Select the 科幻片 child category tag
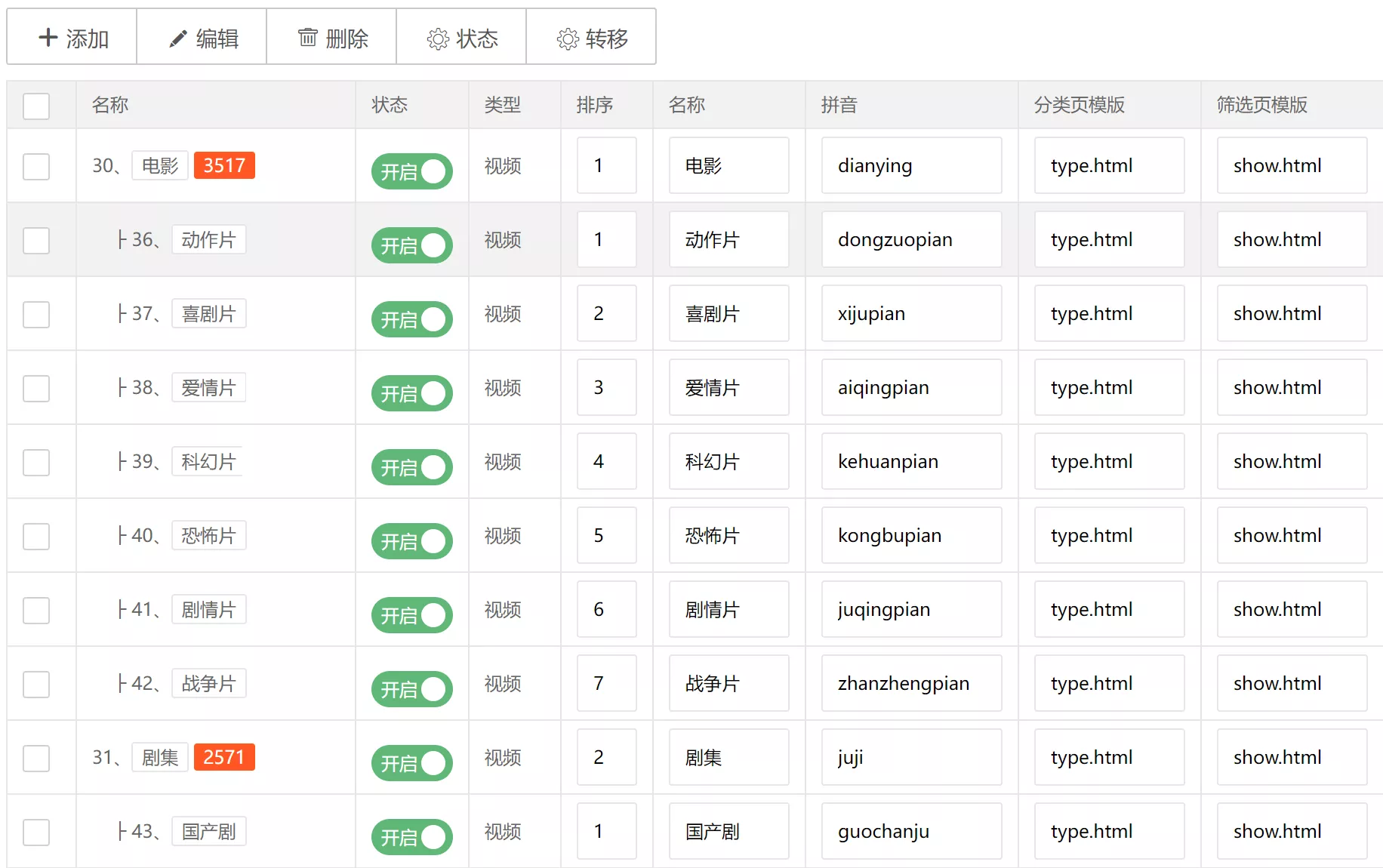This screenshot has height=868, width=1383. (208, 461)
